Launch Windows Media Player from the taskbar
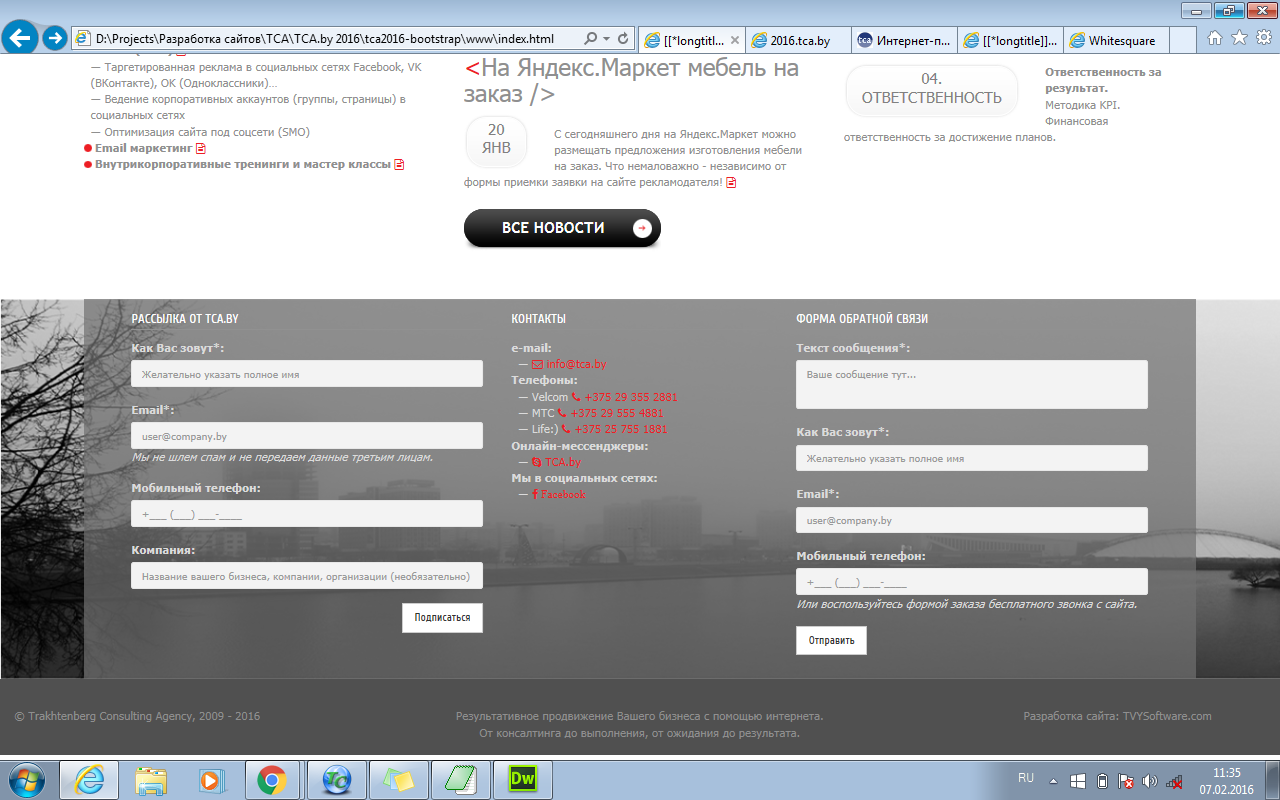 [211, 780]
